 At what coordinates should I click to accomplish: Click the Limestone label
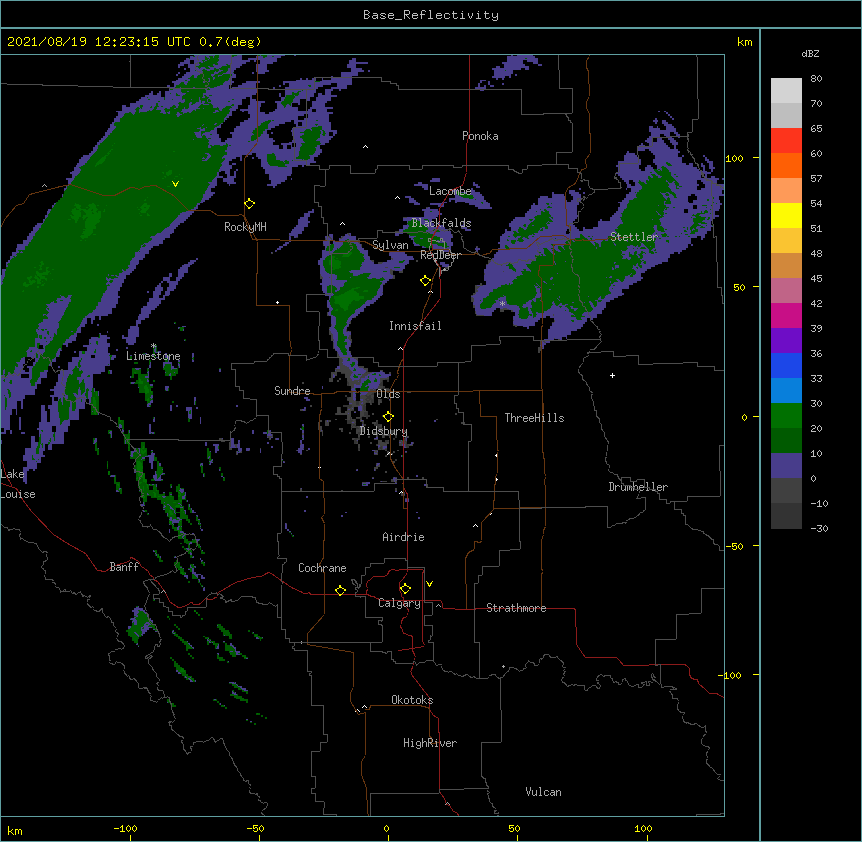click(x=153, y=356)
